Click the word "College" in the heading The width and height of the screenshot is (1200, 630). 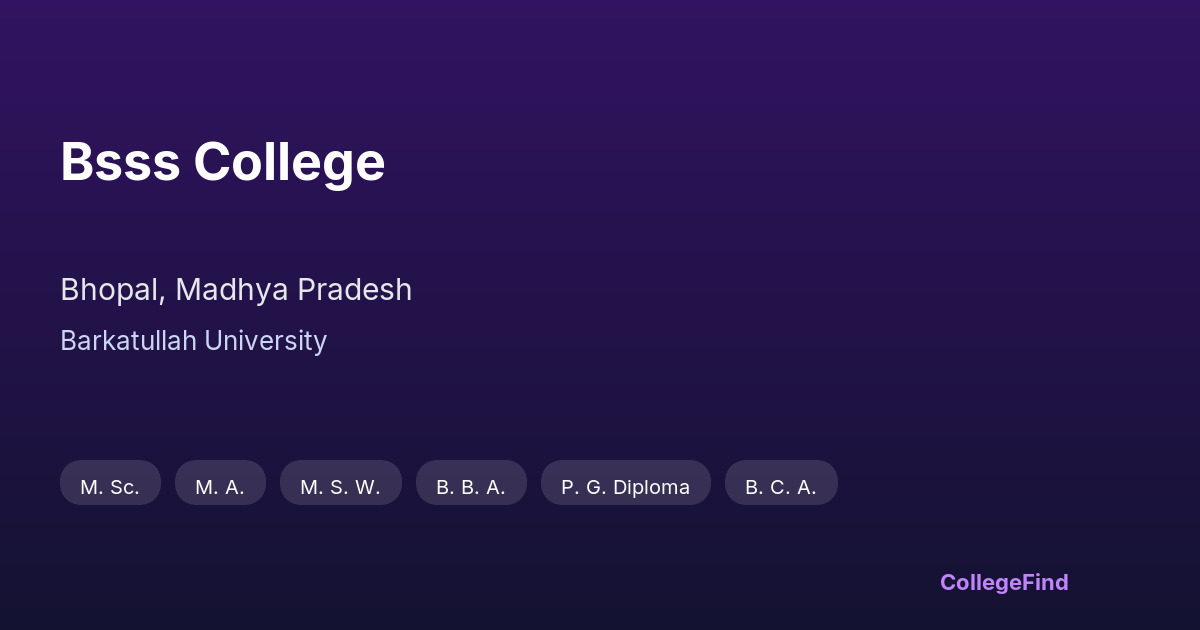[289, 162]
